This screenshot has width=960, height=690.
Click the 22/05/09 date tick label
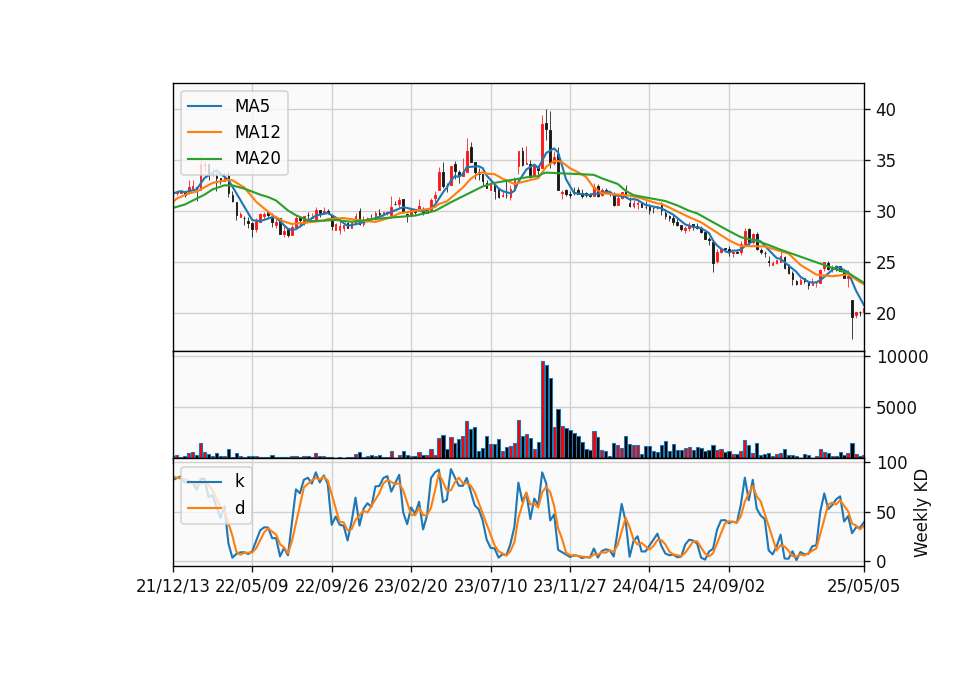click(252, 586)
